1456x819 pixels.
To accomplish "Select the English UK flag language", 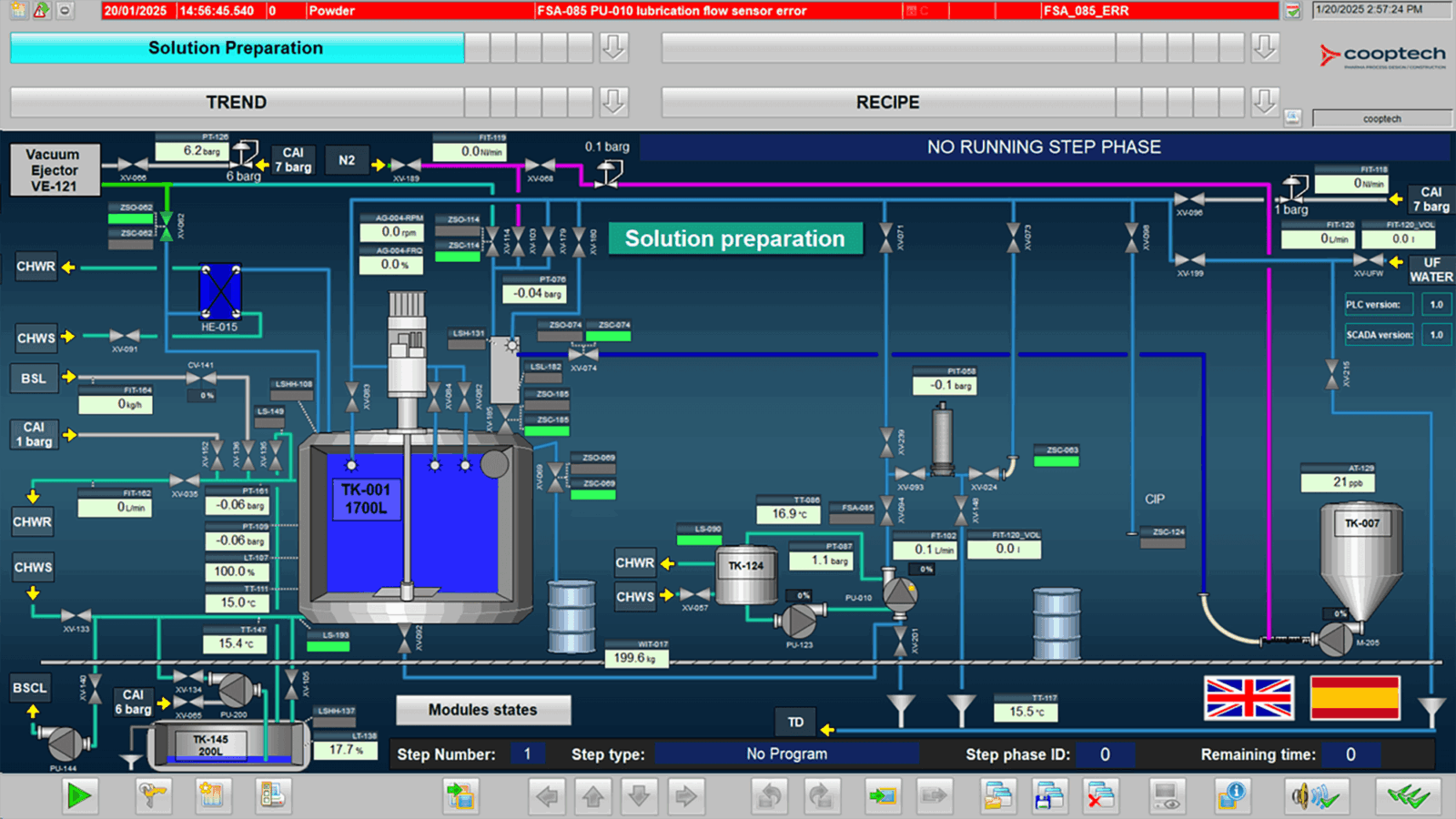I will (1249, 698).
